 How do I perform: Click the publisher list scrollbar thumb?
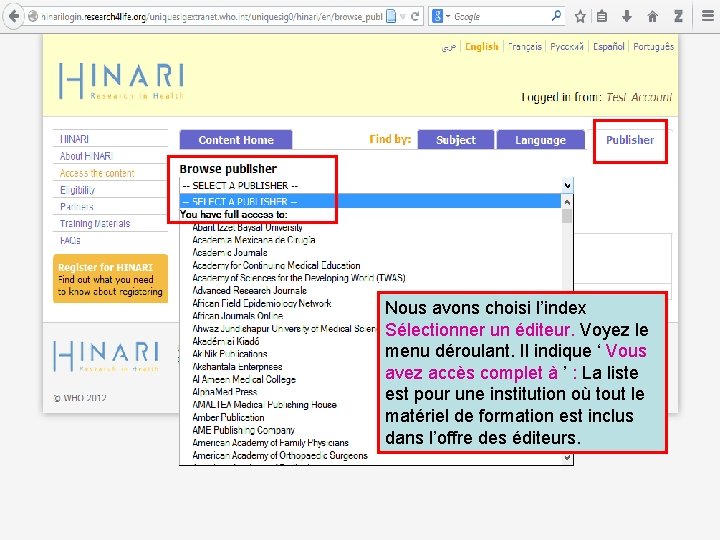pyautogui.click(x=567, y=216)
